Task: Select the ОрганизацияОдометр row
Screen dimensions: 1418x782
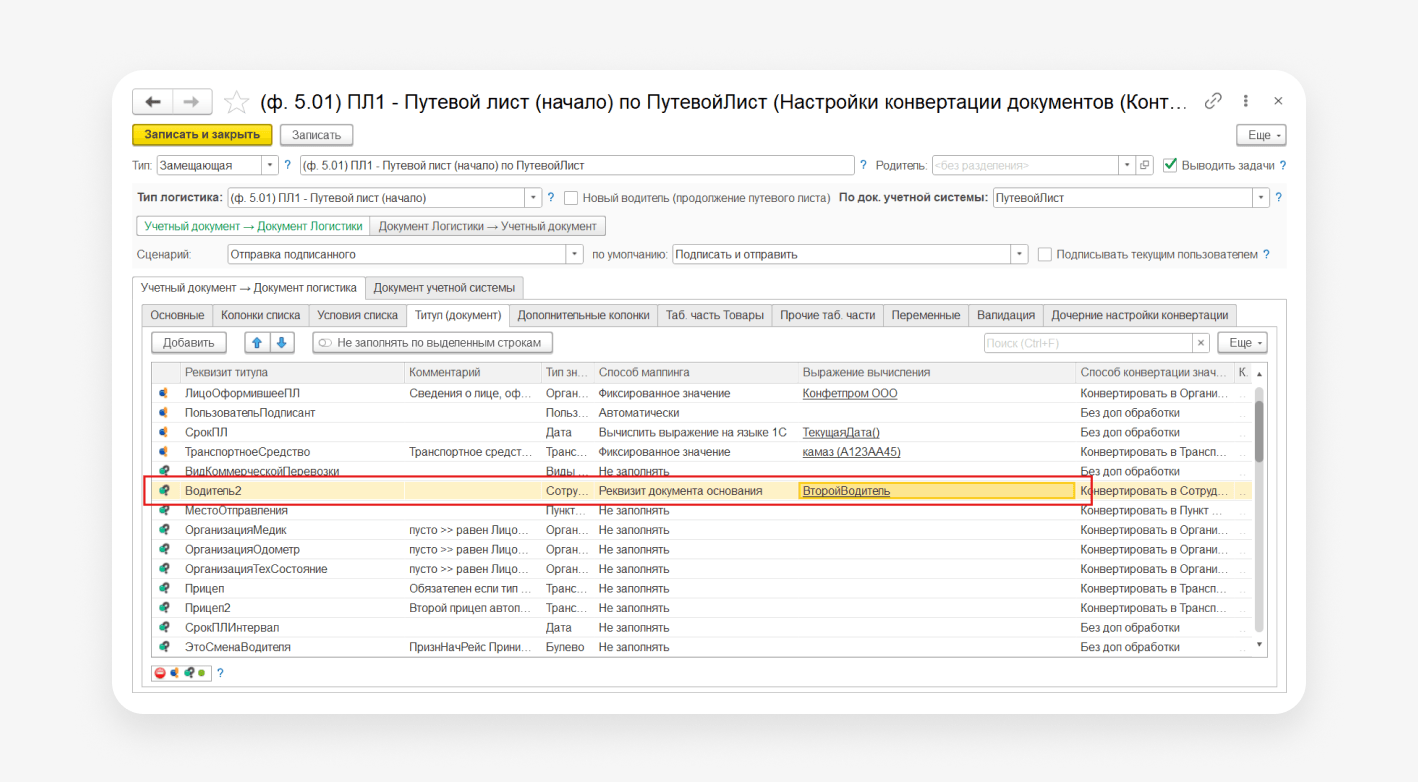Action: coord(700,549)
